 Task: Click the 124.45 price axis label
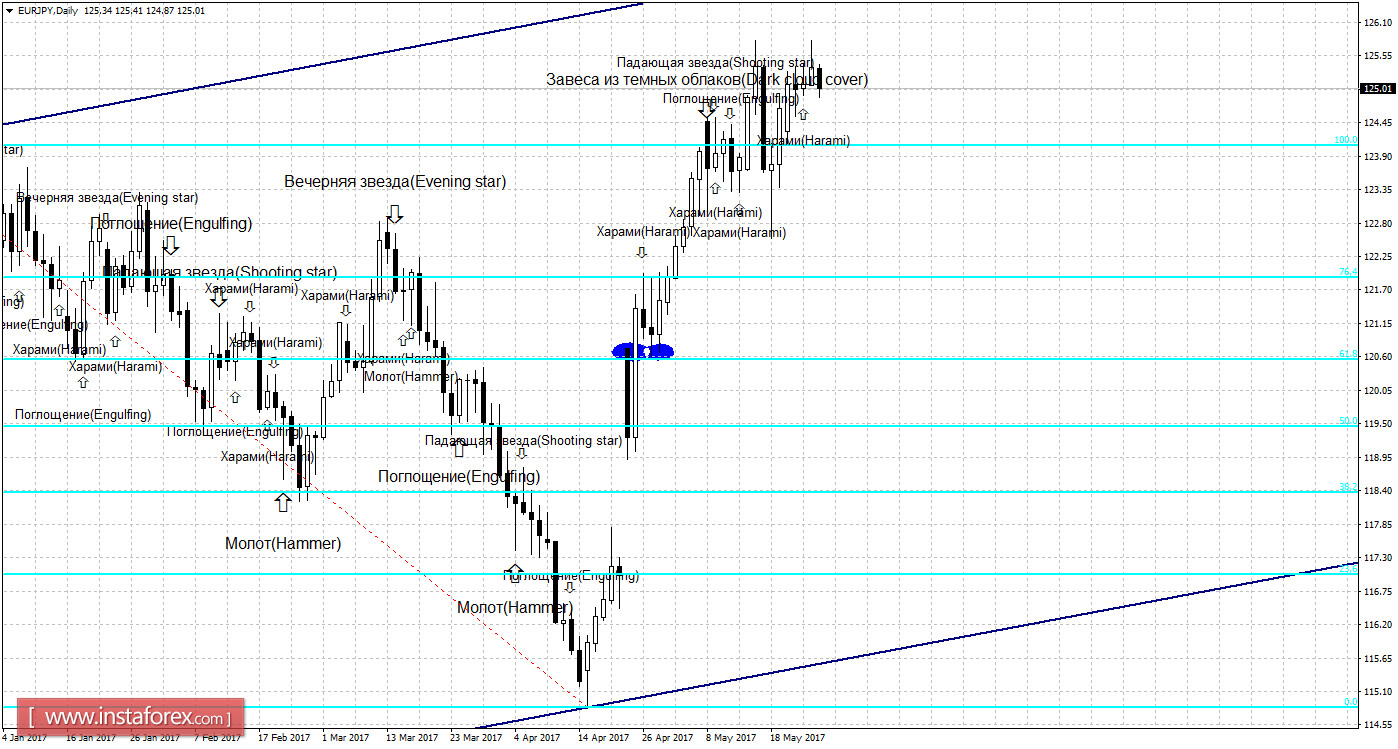click(1378, 122)
